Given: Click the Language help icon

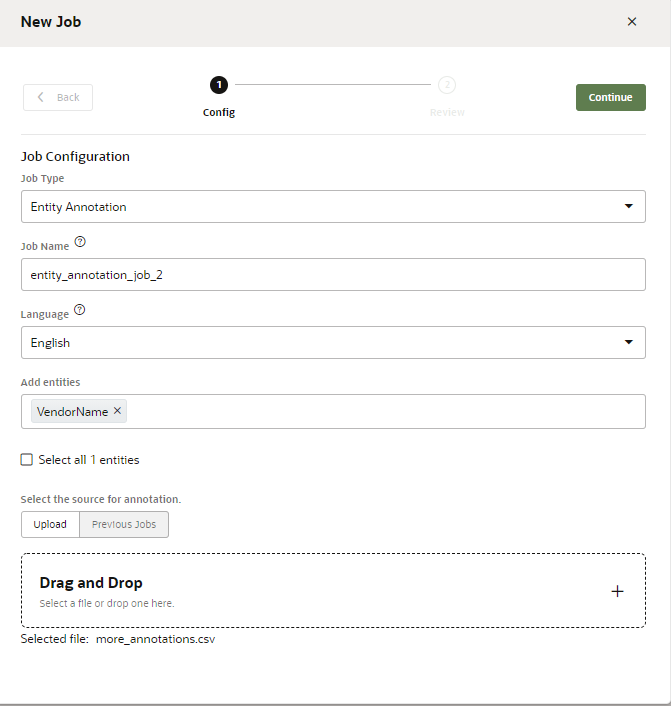Looking at the screenshot, I should tap(80, 310).
